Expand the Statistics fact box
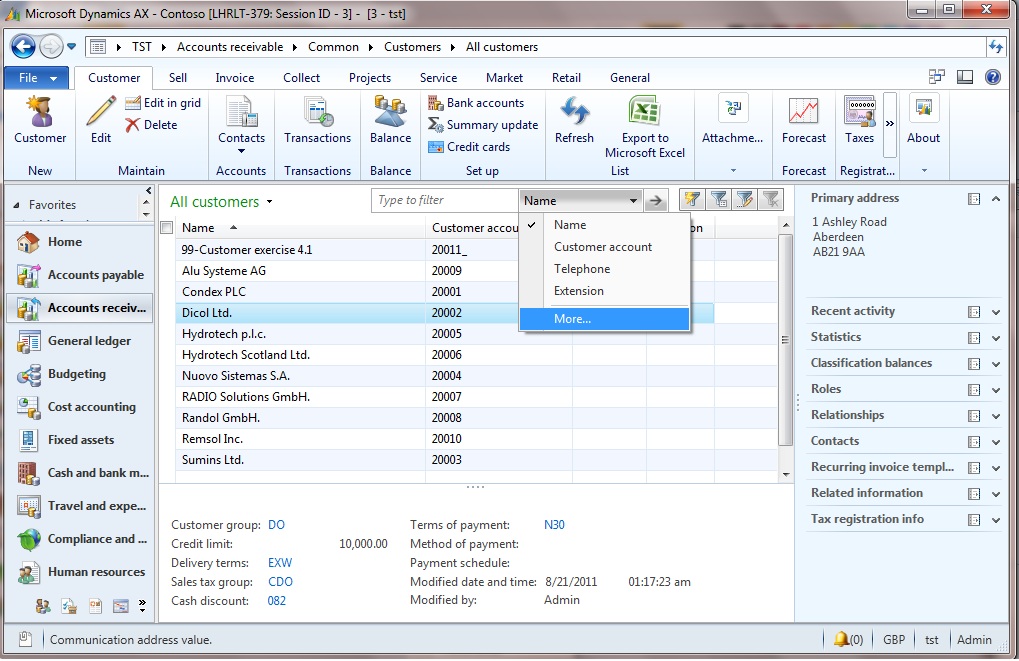 pos(996,338)
